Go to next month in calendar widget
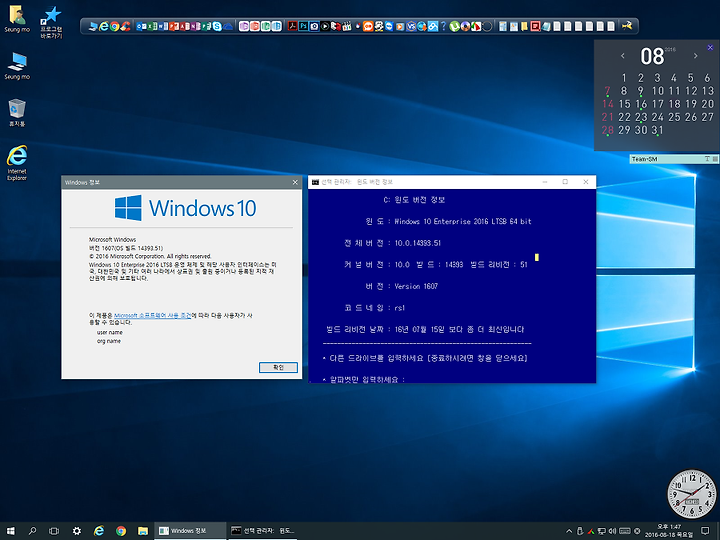Screen dimensions: 720x540 [x=696, y=56]
